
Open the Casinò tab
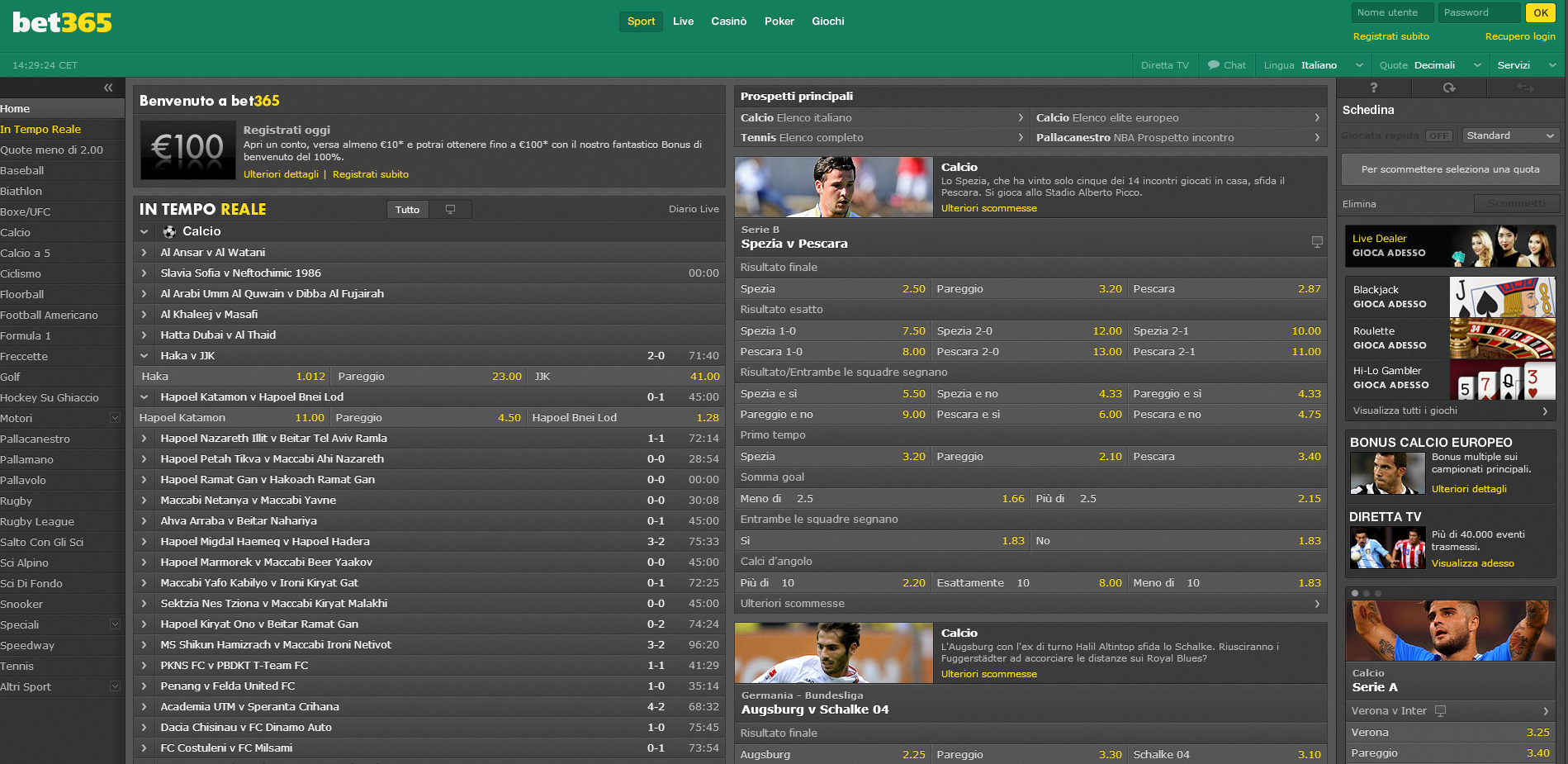[x=728, y=21]
